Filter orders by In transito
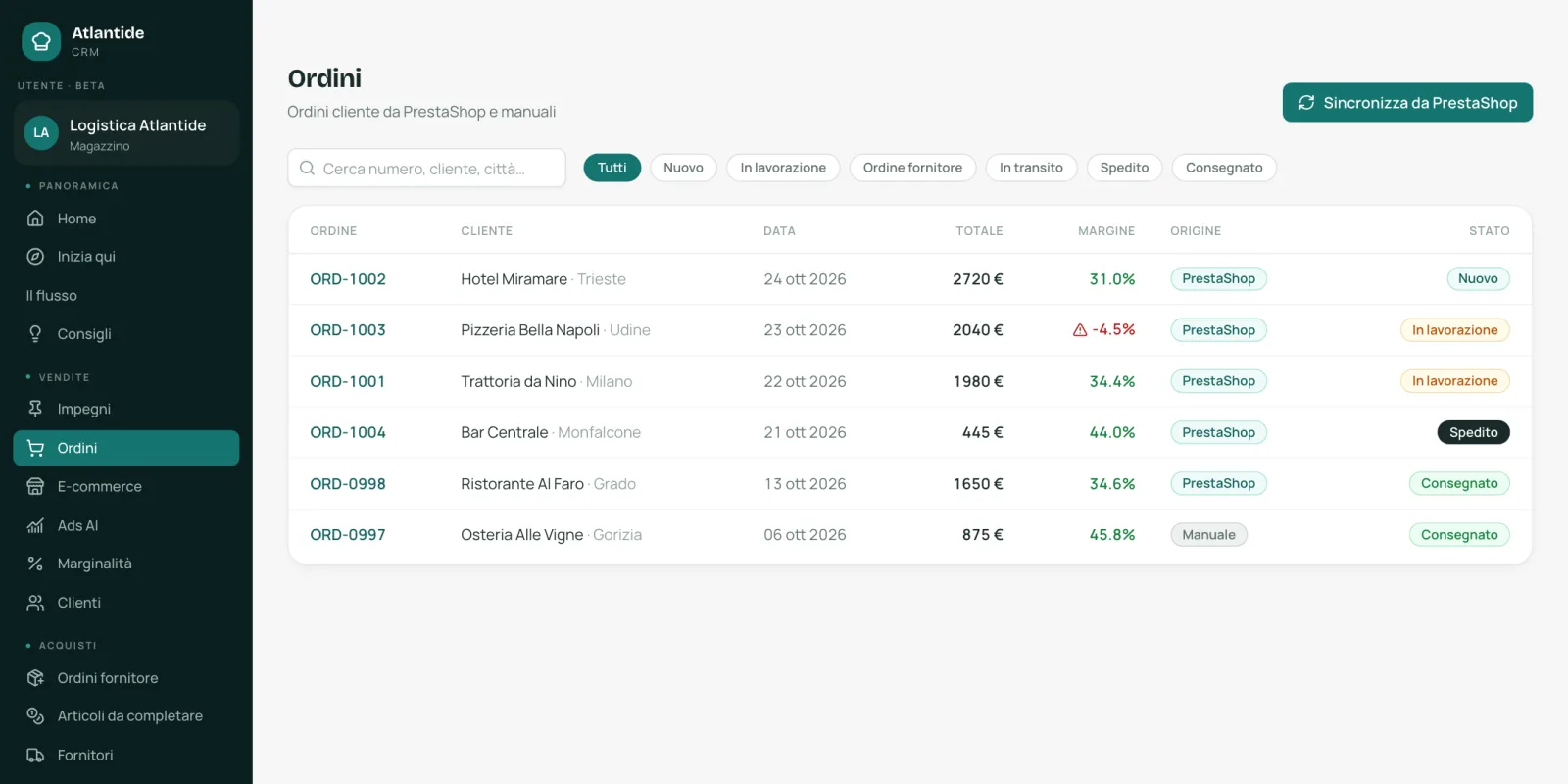1568x784 pixels. (x=1031, y=168)
